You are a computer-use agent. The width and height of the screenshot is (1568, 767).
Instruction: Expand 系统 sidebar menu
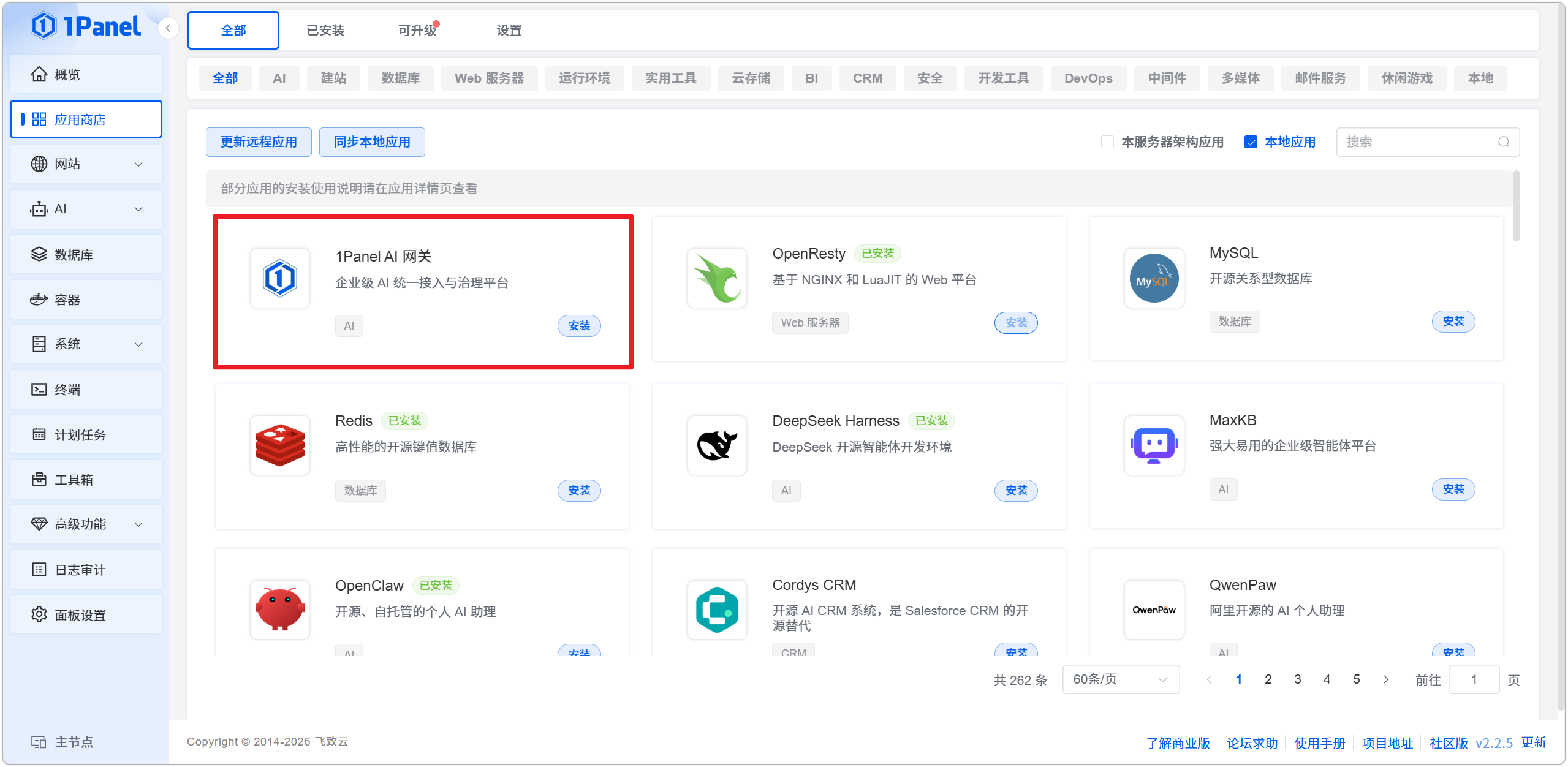coord(86,344)
